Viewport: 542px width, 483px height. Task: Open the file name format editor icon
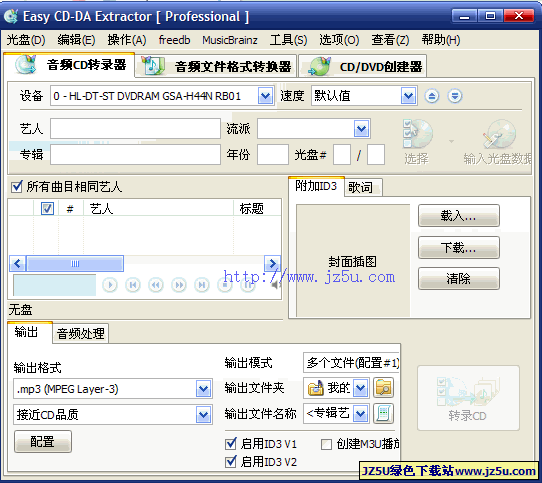click(x=383, y=414)
